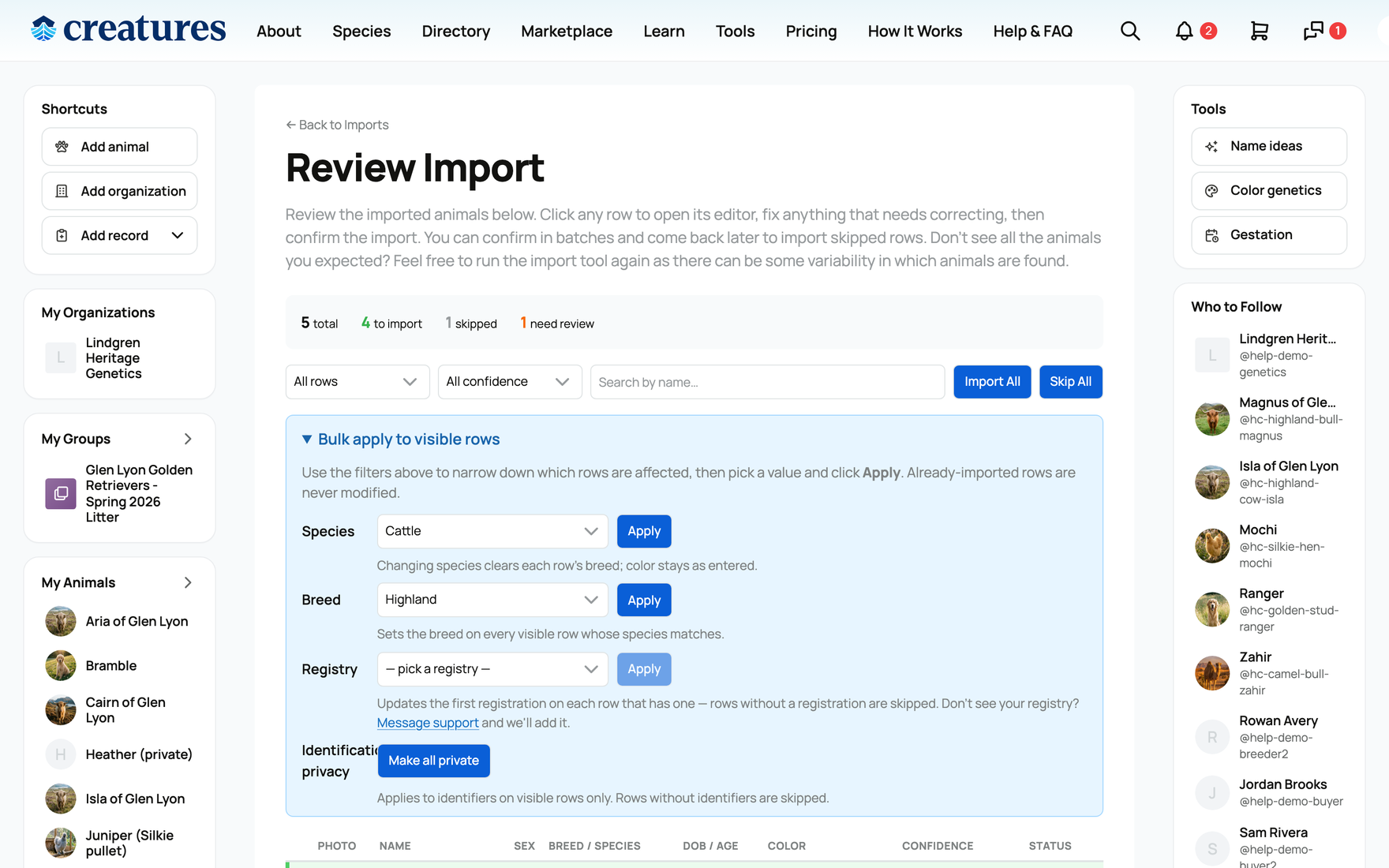Click the calendar icon for Gestation
This screenshot has height=868, width=1389.
(1211, 235)
